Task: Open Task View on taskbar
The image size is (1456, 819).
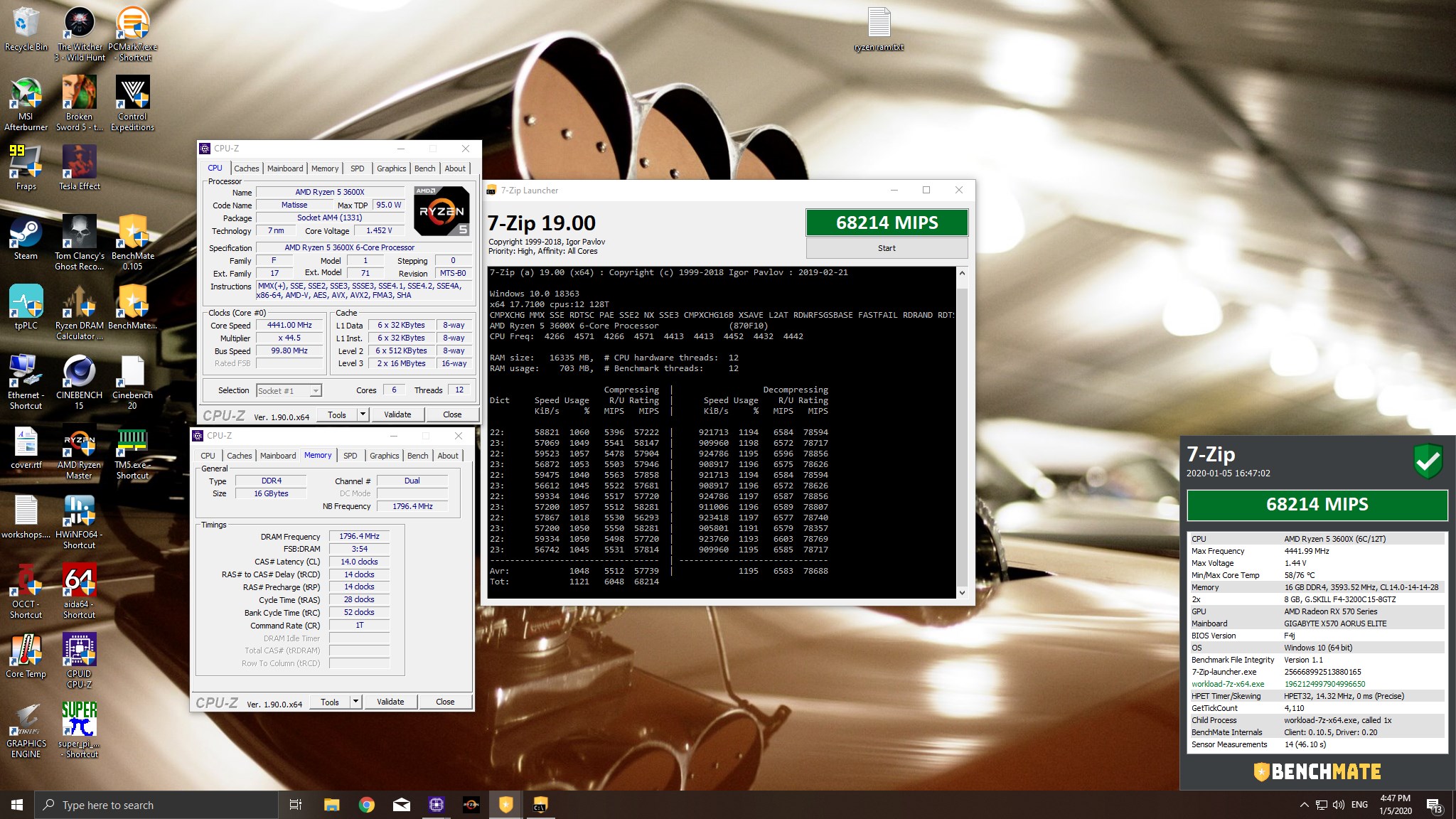Action: coord(296,805)
